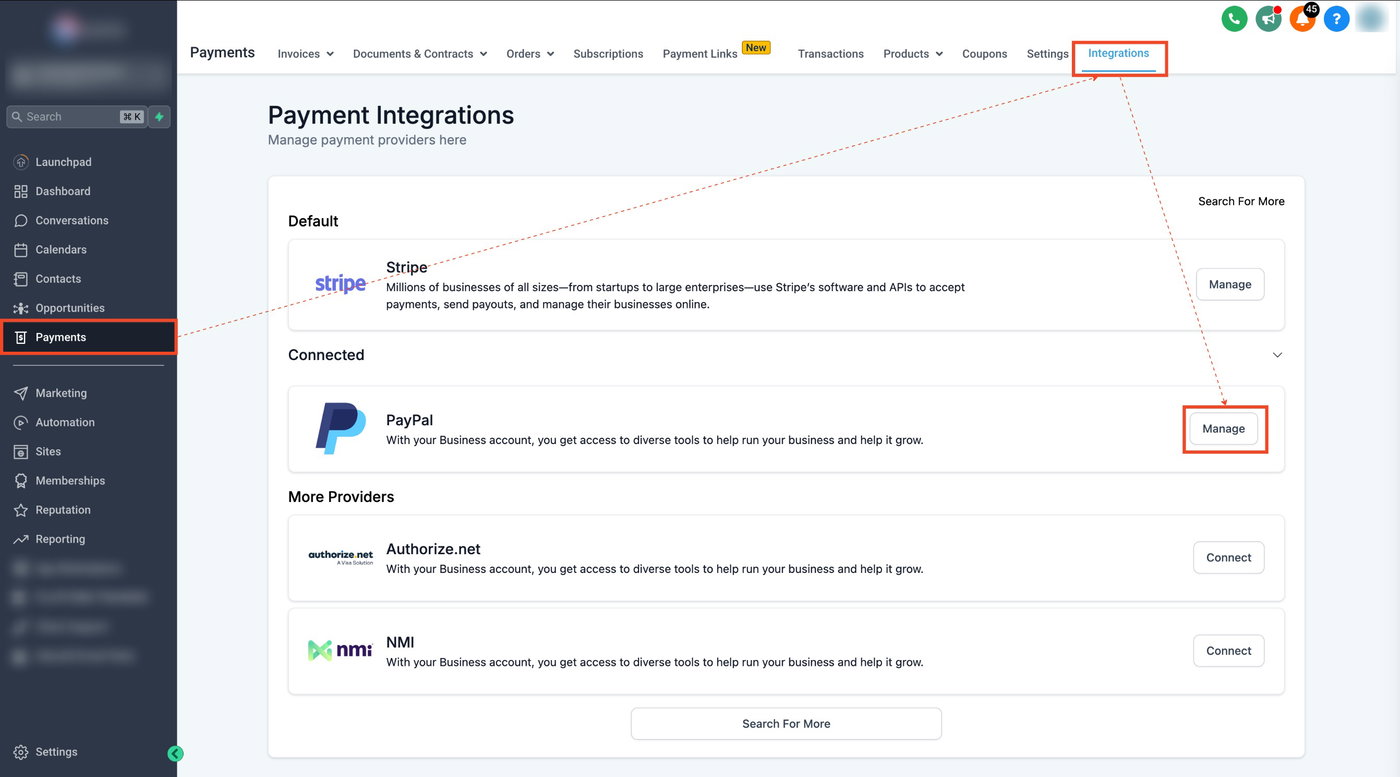The height and width of the screenshot is (777, 1400).
Task: Open Launchpad in the sidebar
Action: [63, 162]
